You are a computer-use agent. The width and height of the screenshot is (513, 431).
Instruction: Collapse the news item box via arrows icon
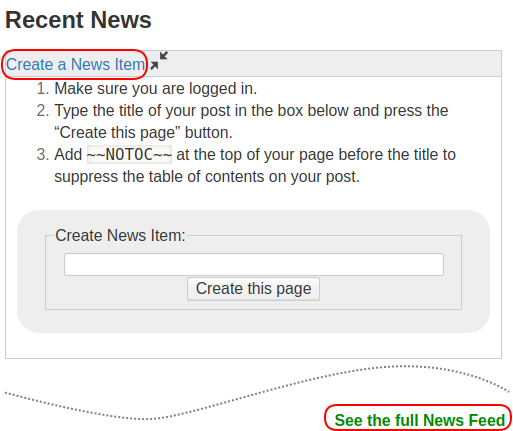[159, 61]
